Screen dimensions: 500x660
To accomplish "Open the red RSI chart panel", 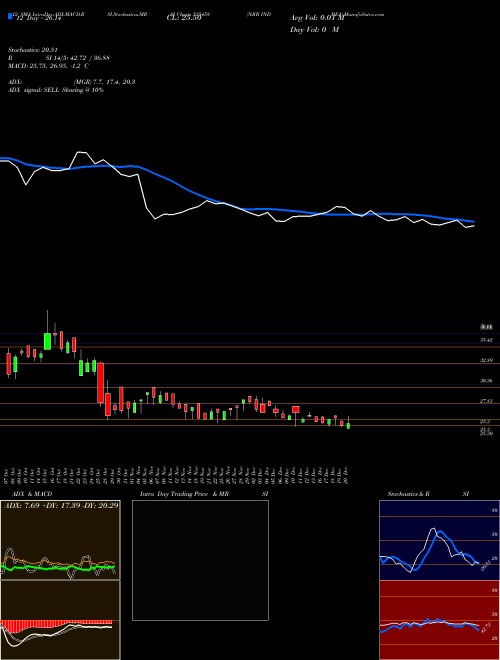I will (439, 620).
